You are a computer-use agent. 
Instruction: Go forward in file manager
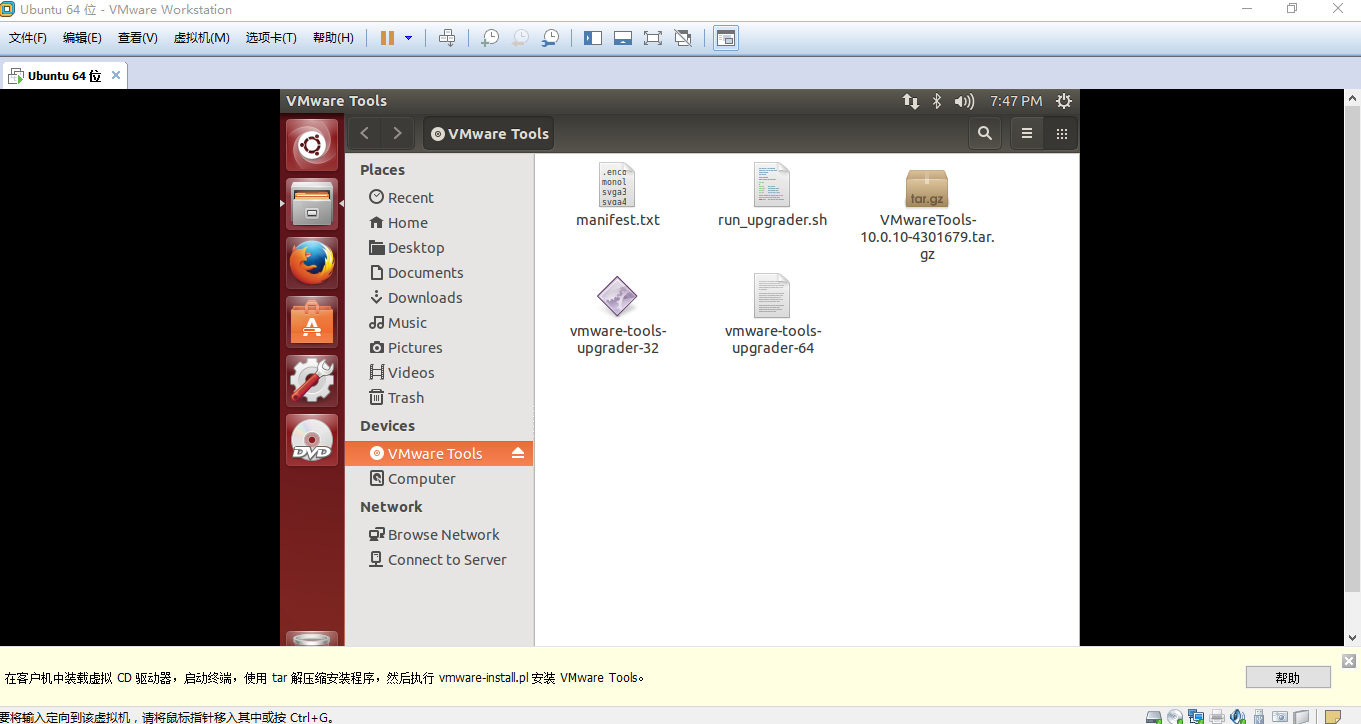coord(397,133)
